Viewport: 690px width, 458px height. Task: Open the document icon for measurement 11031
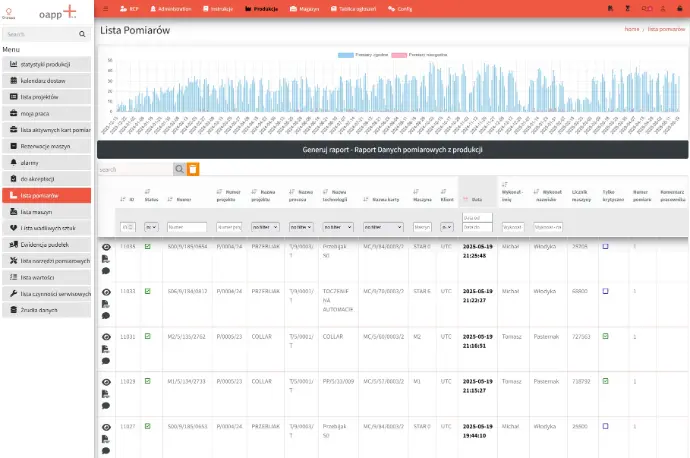click(x=106, y=349)
